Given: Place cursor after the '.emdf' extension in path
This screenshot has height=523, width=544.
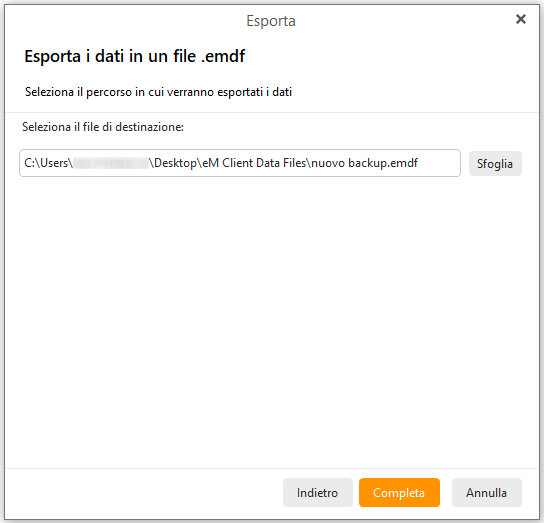Looking at the screenshot, I should (x=419, y=163).
